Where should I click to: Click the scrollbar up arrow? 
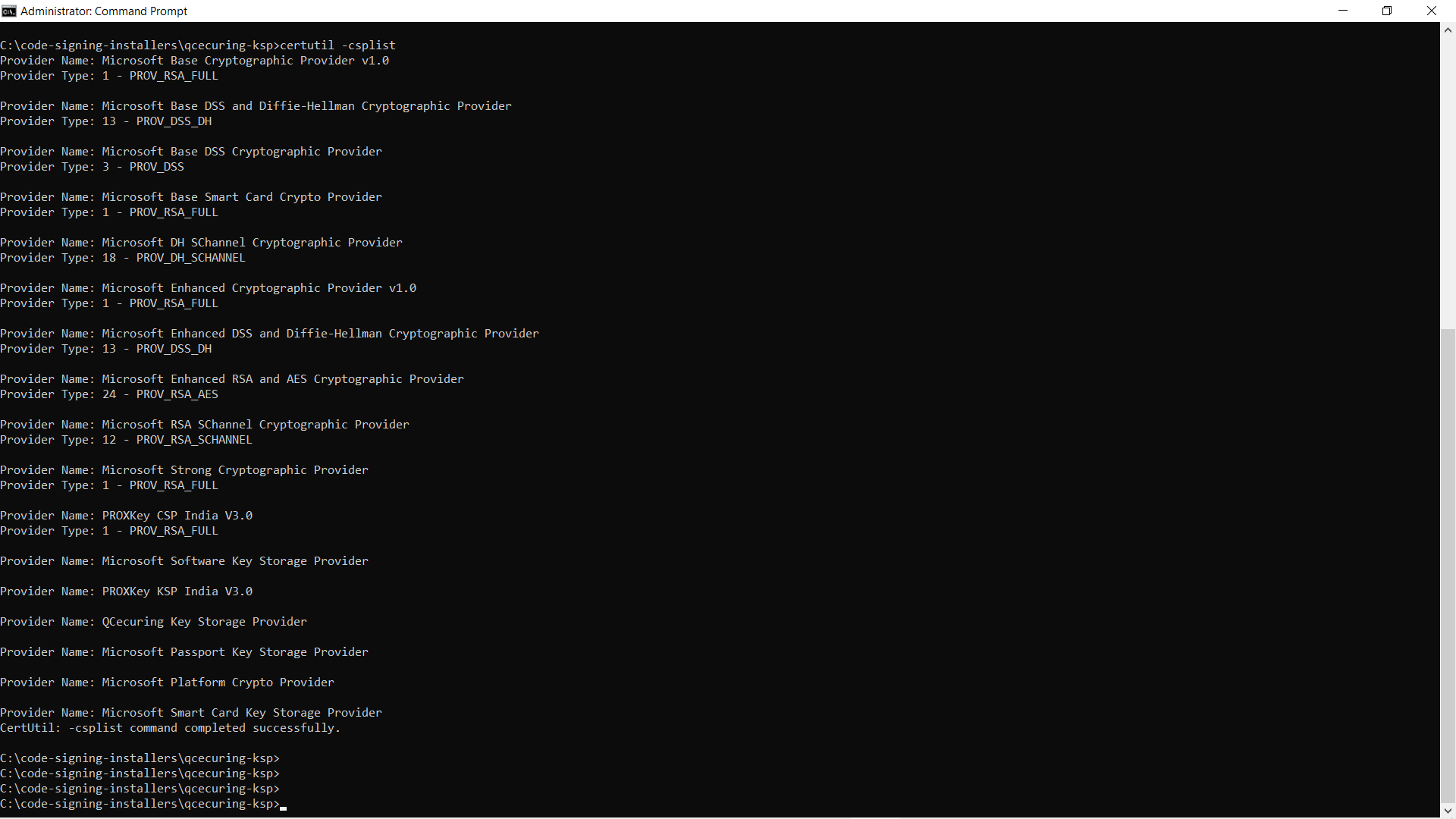pyautogui.click(x=1448, y=30)
